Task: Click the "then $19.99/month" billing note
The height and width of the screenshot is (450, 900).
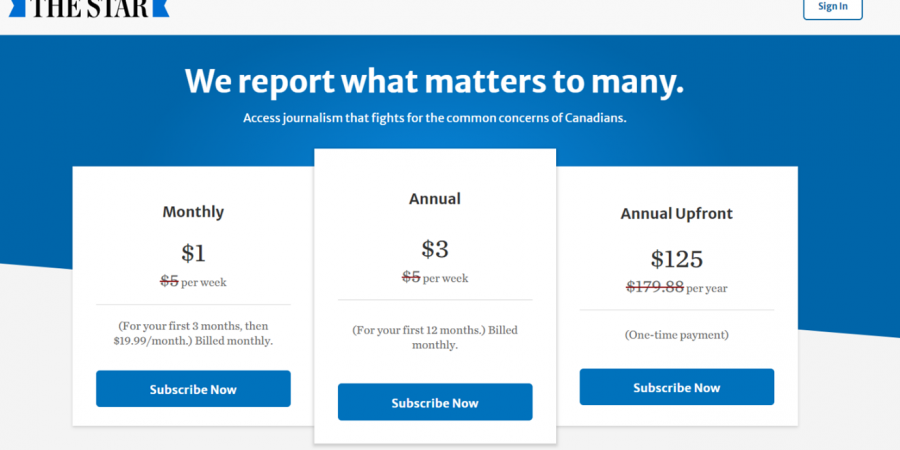Action: pyautogui.click(x=193, y=341)
